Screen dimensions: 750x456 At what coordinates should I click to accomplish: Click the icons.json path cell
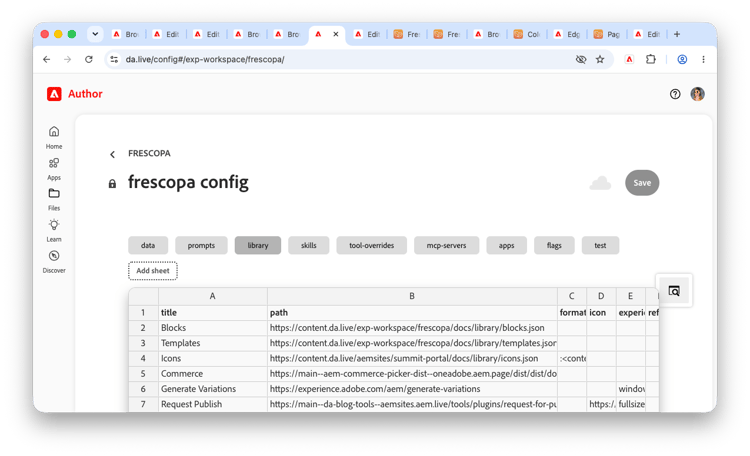point(412,358)
